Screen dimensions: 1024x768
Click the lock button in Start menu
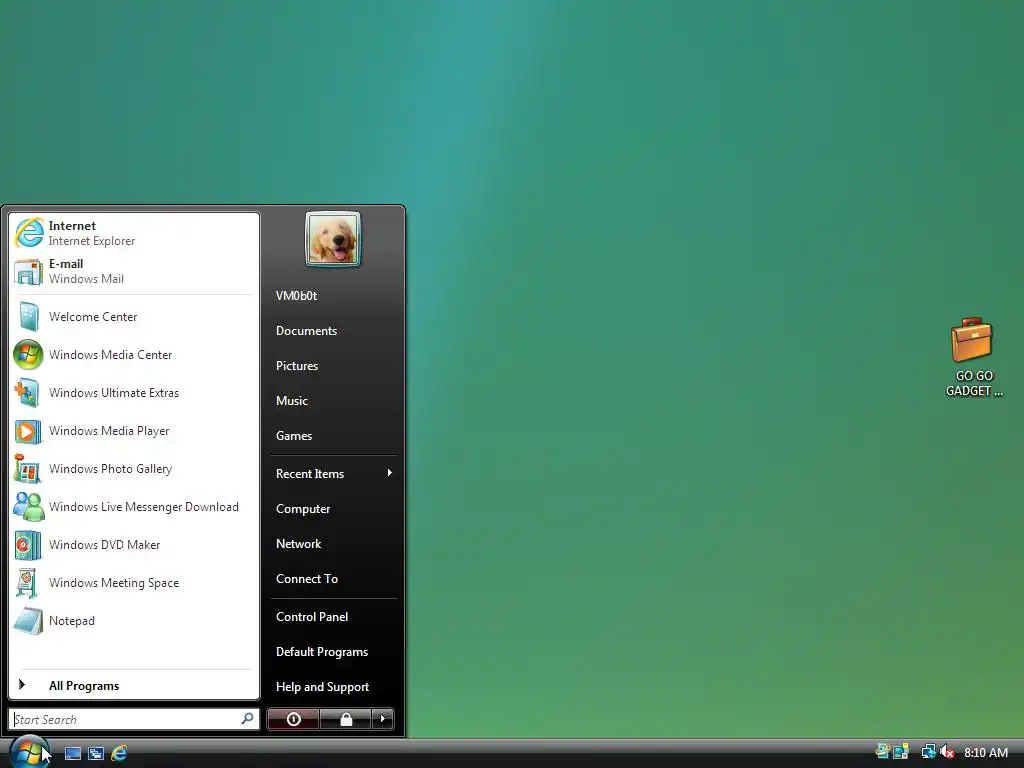click(x=346, y=719)
